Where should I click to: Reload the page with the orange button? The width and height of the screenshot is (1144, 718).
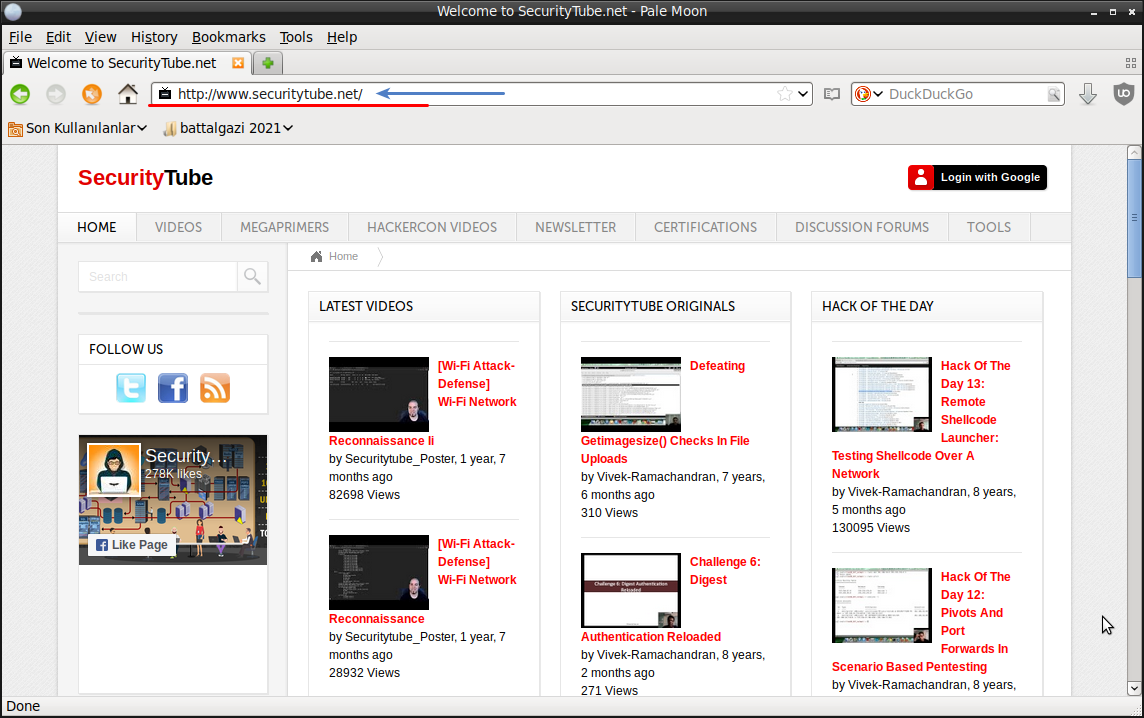tap(92, 94)
